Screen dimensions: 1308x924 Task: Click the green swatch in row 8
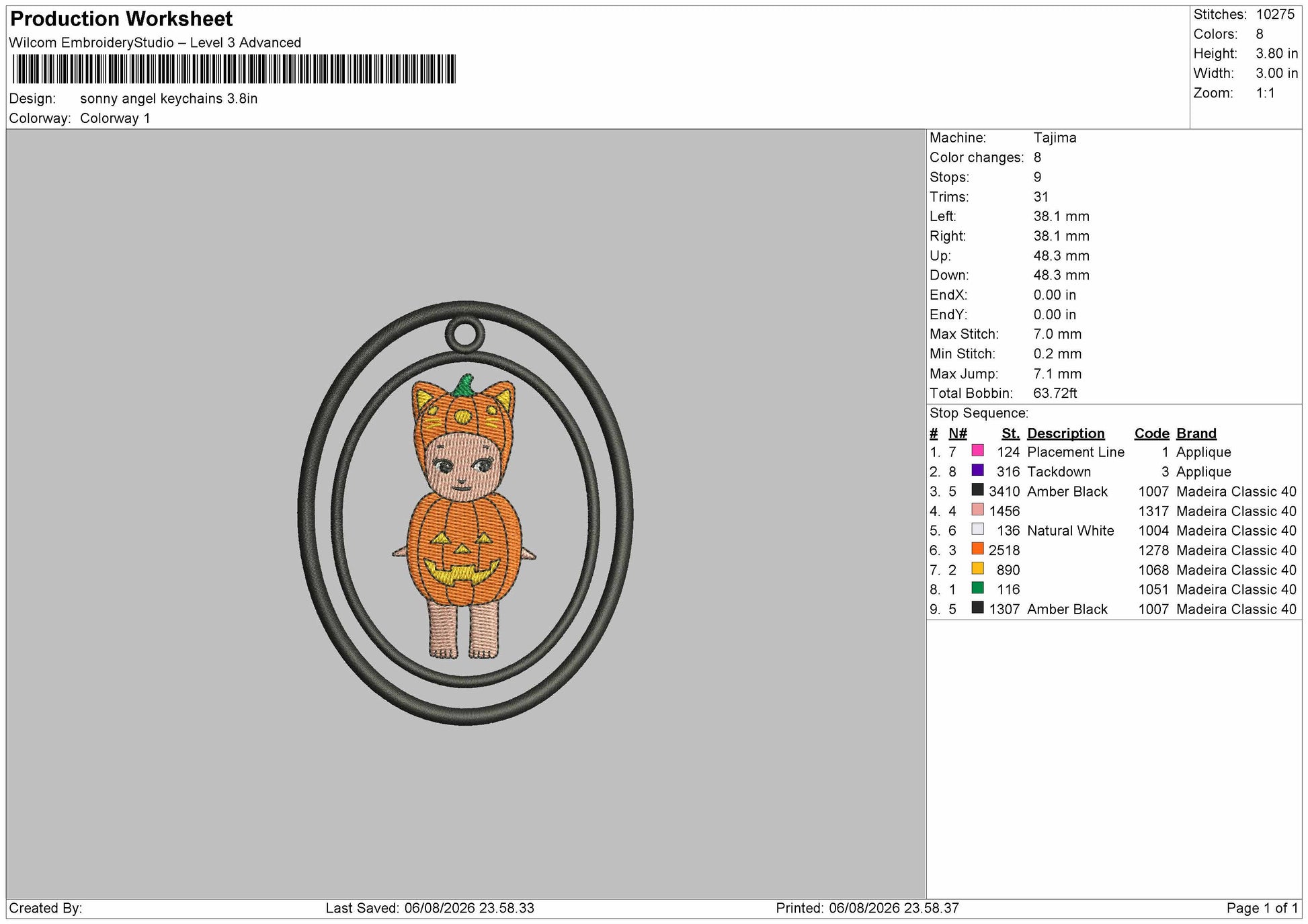point(977,588)
